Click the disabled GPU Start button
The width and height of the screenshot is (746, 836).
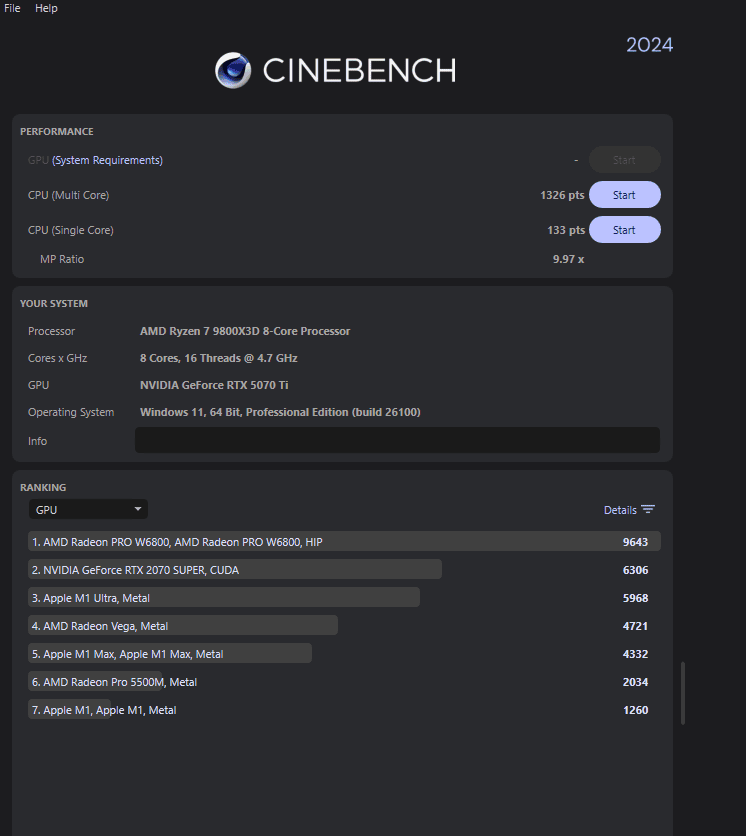pyautogui.click(x=624, y=159)
